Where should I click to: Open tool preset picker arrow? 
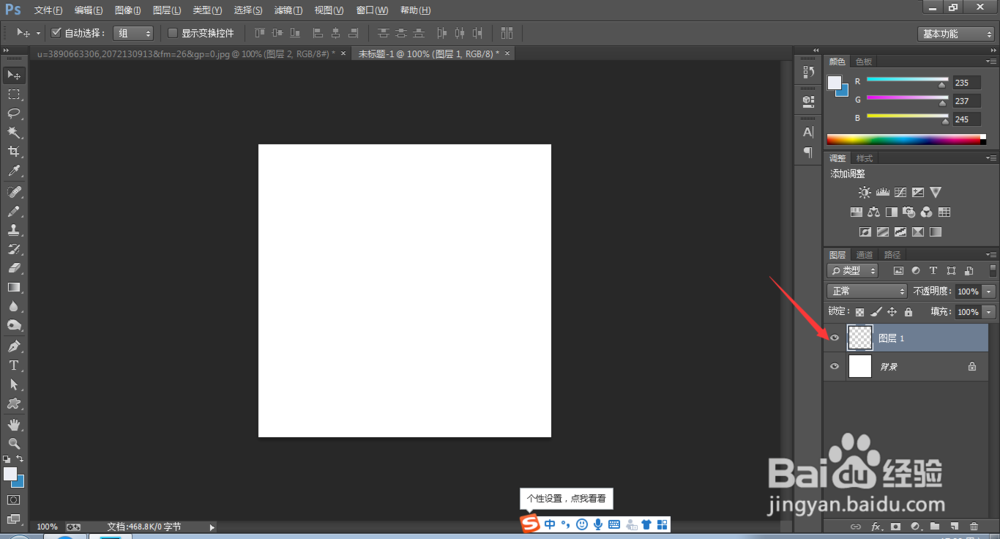[x=38, y=33]
